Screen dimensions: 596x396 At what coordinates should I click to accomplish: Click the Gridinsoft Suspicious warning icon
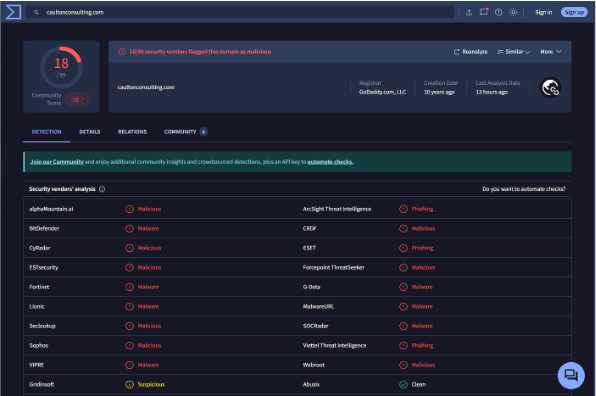pyautogui.click(x=130, y=385)
